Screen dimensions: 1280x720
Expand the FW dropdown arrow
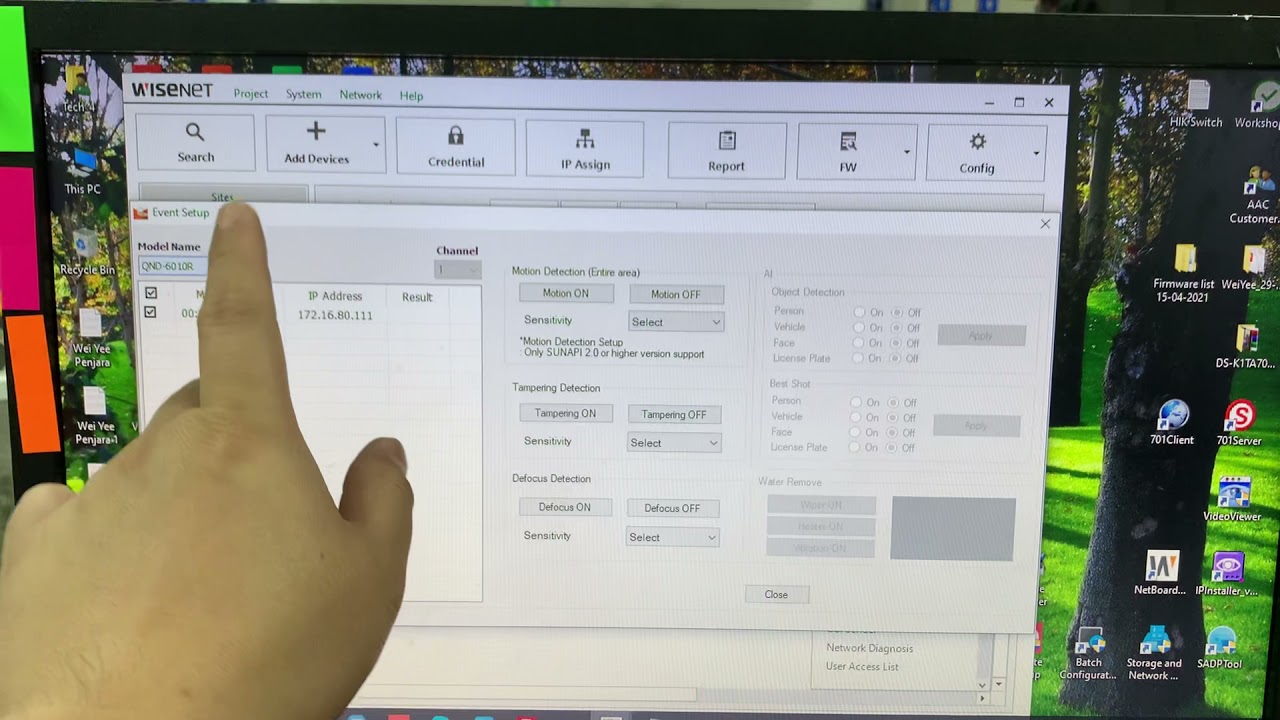906,152
